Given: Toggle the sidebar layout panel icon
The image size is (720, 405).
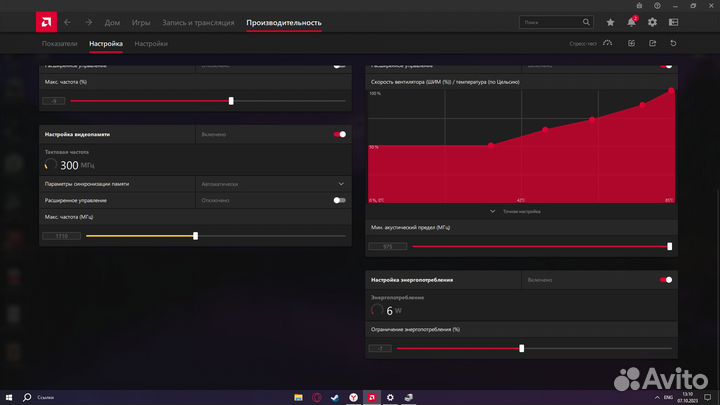Looking at the screenshot, I should 674,22.
